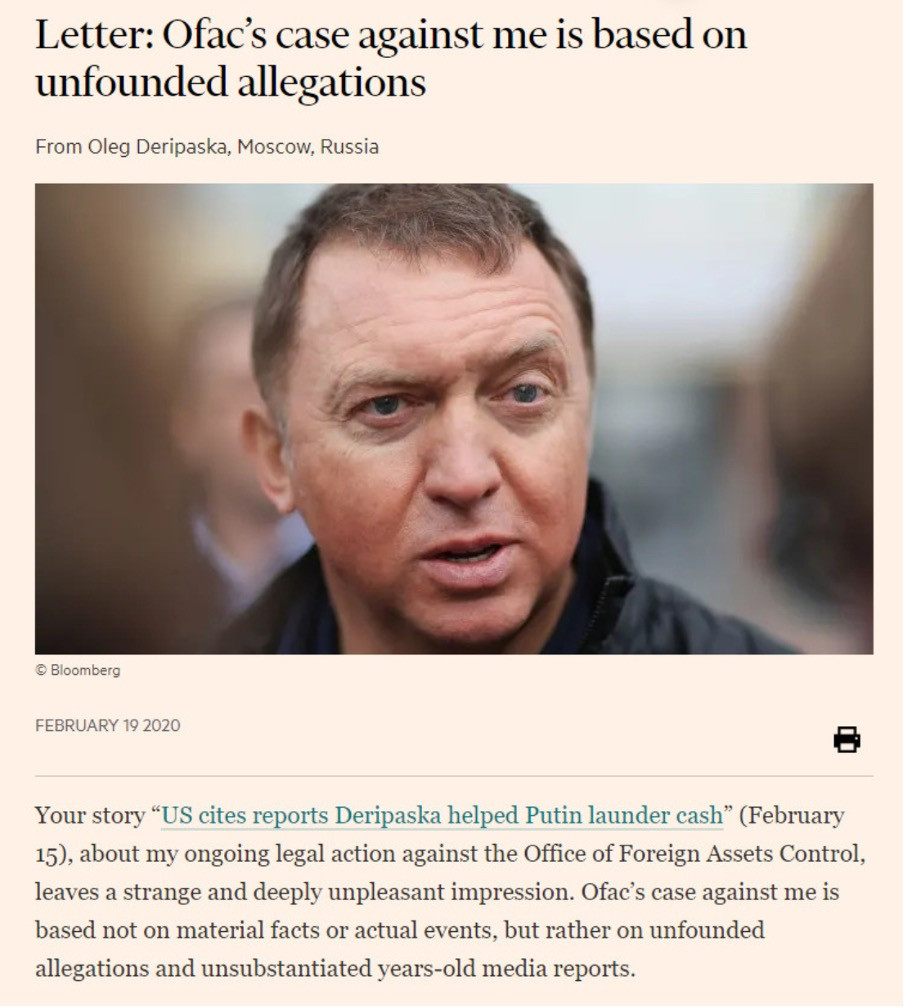904x1008 pixels.
Task: Click the words "unfounded allegations" in the headline
Action: pyautogui.click(x=230, y=82)
